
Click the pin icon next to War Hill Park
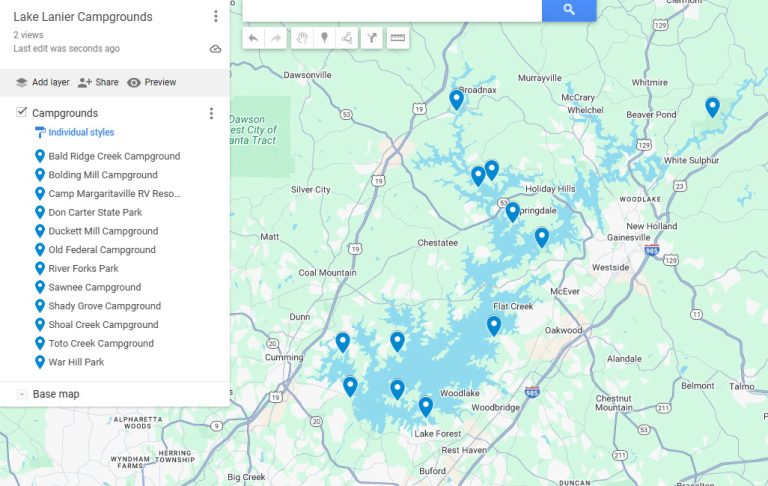point(40,362)
